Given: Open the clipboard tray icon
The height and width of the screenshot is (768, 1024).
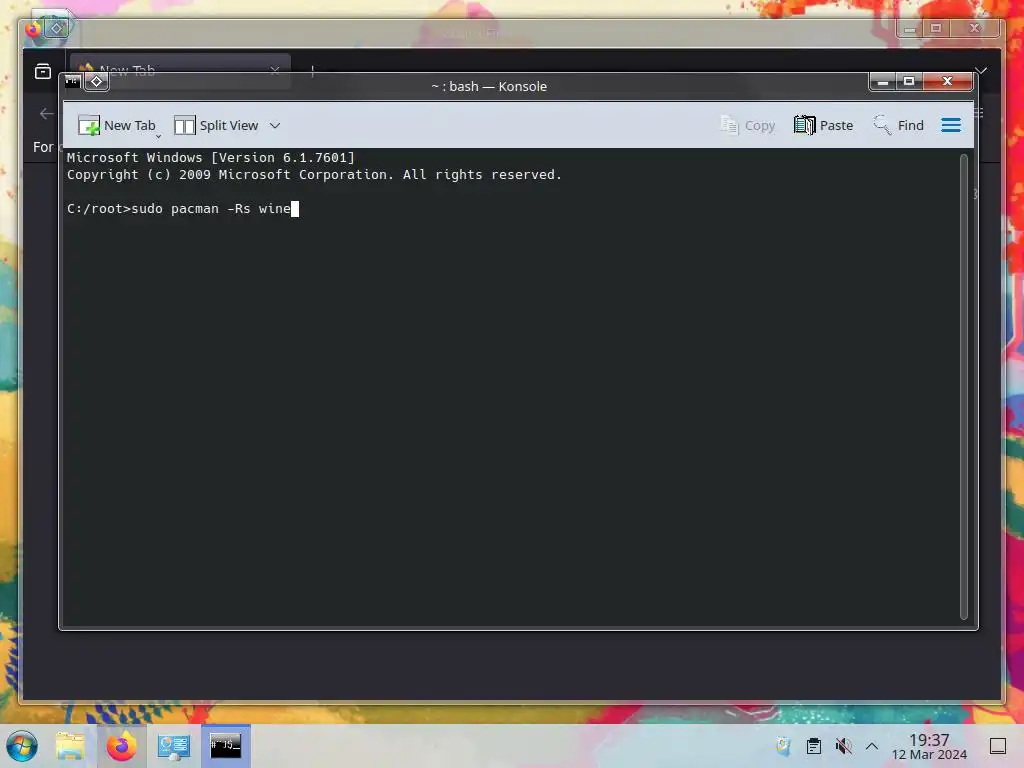Looking at the screenshot, I should pyautogui.click(x=814, y=746).
